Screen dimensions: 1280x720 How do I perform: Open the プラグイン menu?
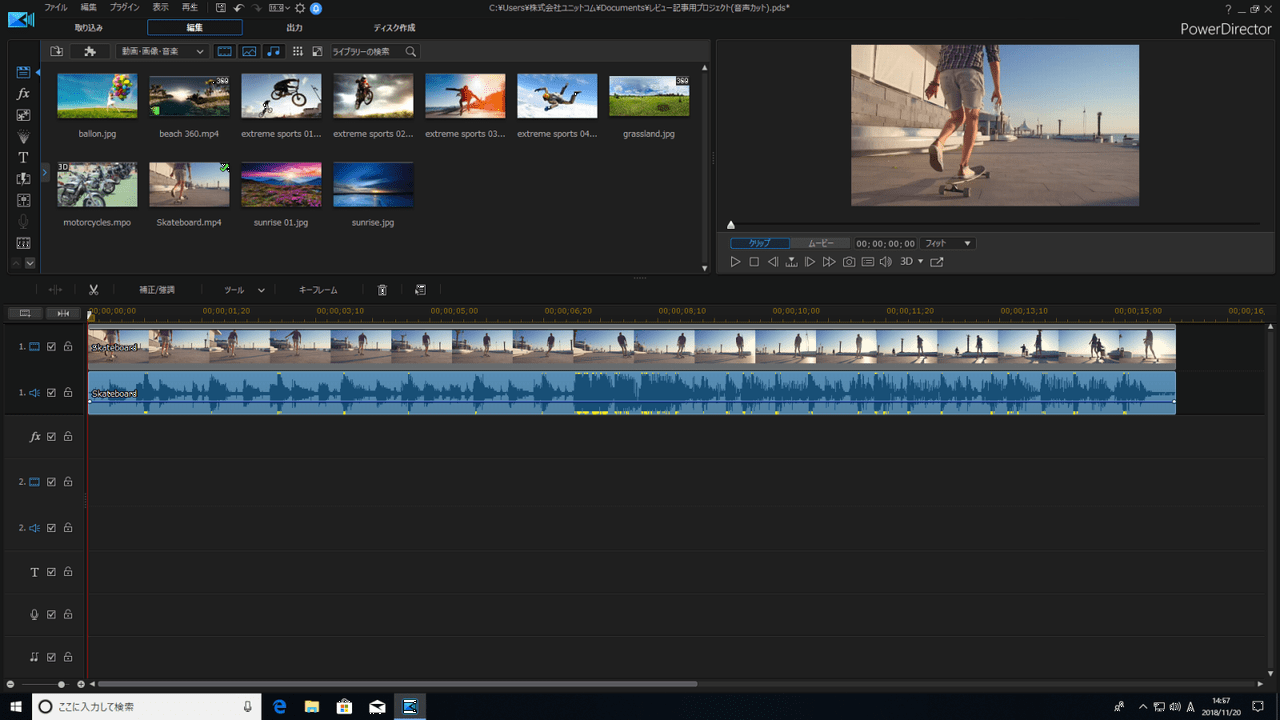point(125,7)
